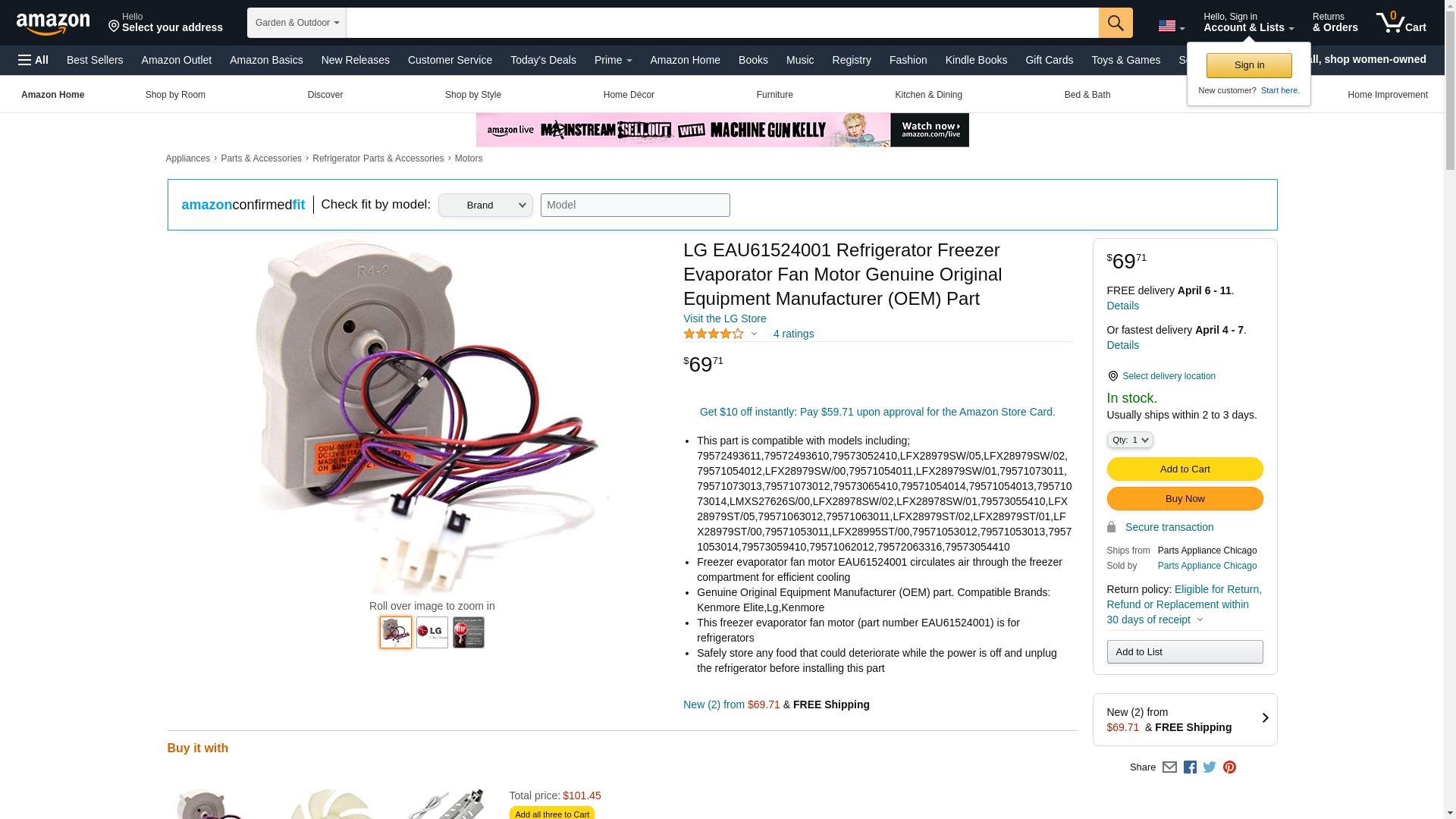Open the US flag language selector

pos(1171,26)
